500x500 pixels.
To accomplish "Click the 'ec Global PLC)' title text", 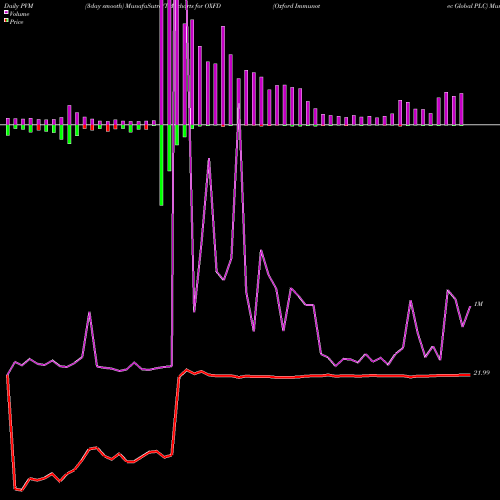I will 468,6.
